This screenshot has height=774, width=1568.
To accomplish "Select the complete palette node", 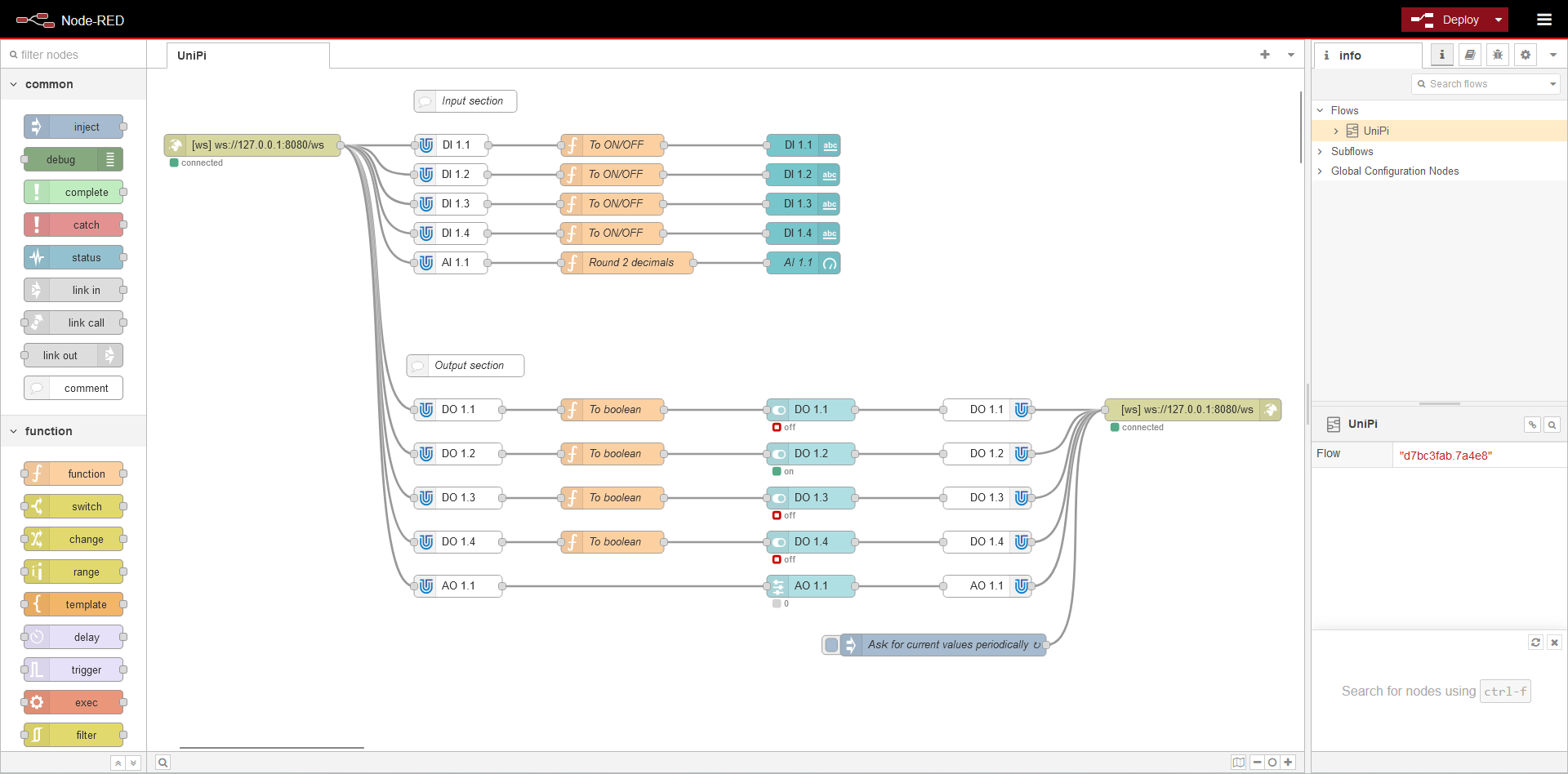I will pos(73,192).
